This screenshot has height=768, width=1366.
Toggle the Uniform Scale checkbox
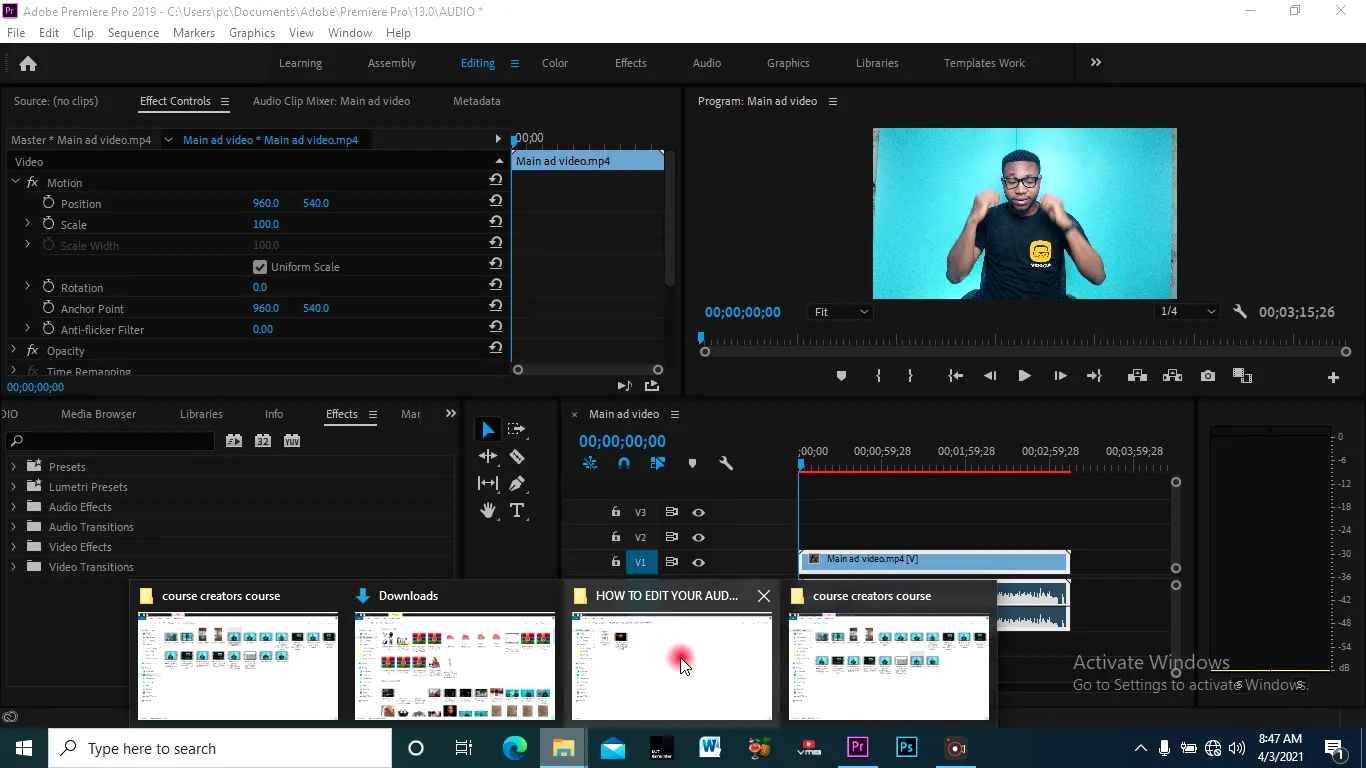tap(260, 267)
